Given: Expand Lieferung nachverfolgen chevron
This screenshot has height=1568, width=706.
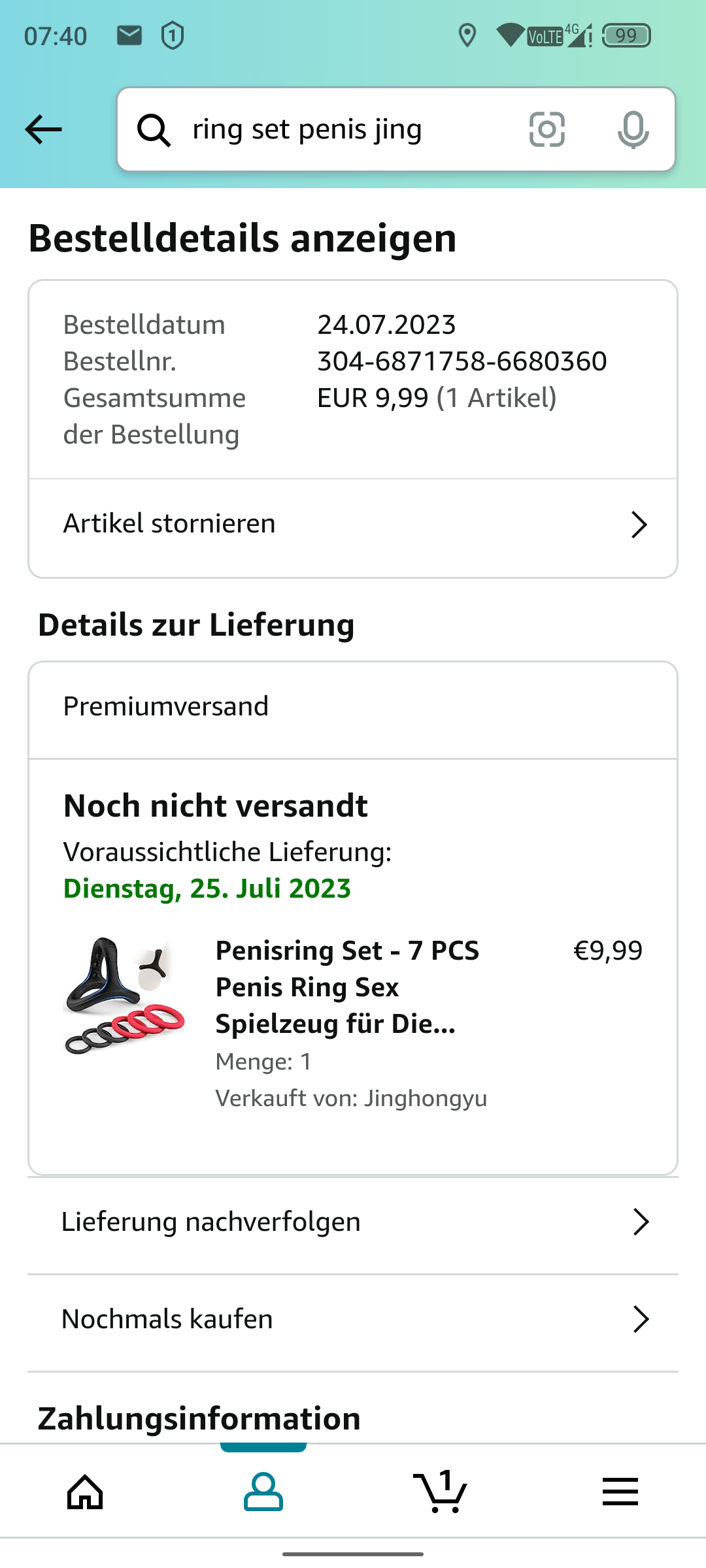Looking at the screenshot, I should [x=641, y=1222].
